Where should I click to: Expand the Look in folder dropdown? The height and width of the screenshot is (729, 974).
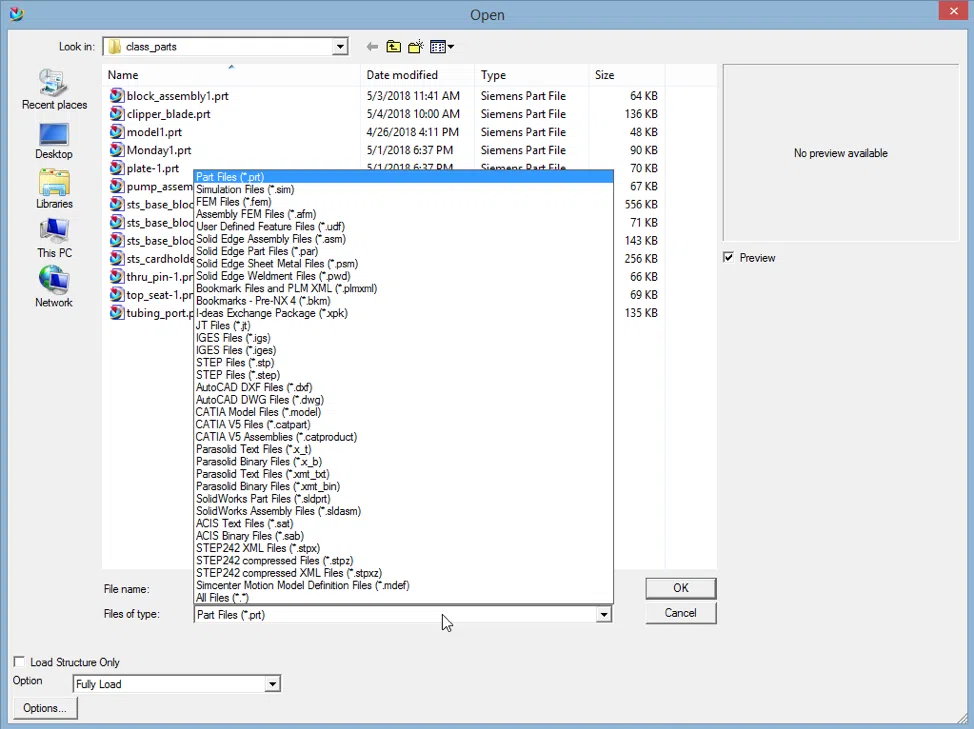[340, 47]
